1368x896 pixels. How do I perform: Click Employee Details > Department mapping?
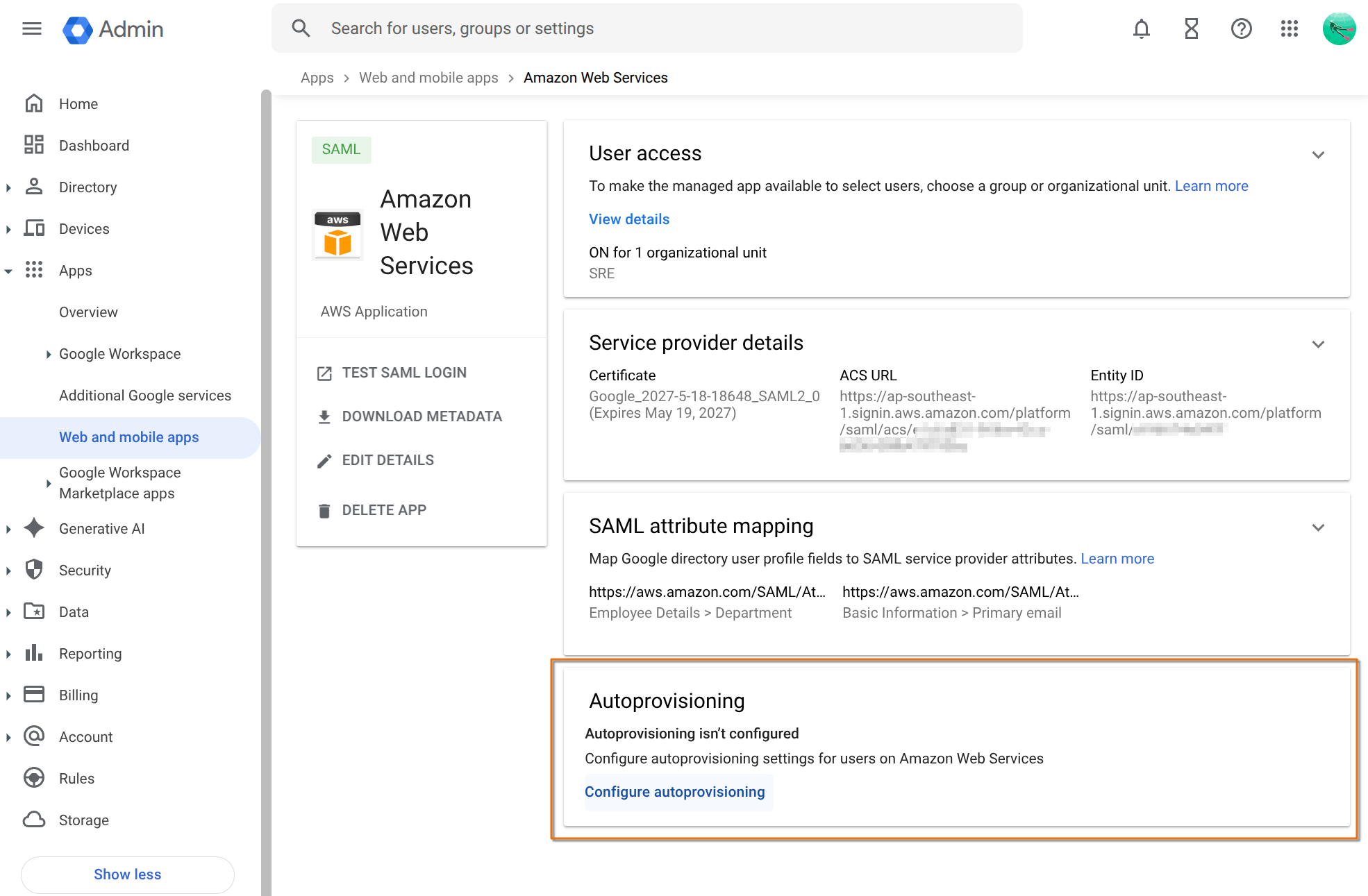pyautogui.click(x=690, y=613)
